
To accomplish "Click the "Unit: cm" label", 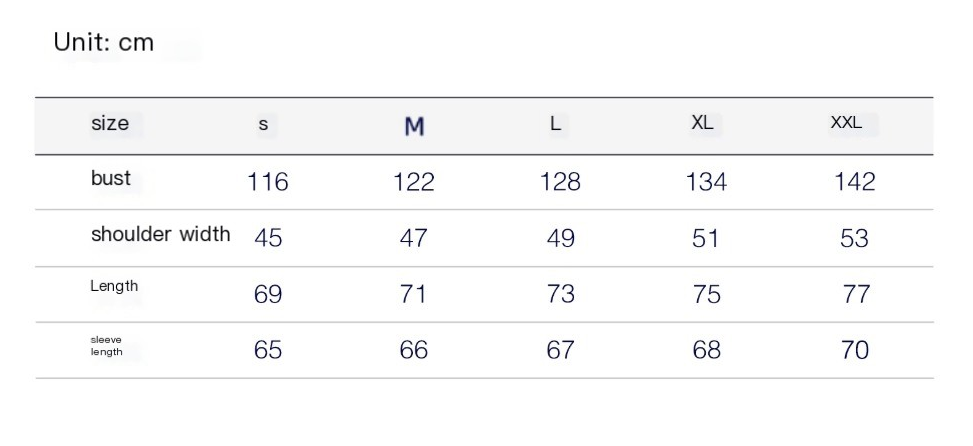I will [x=105, y=45].
